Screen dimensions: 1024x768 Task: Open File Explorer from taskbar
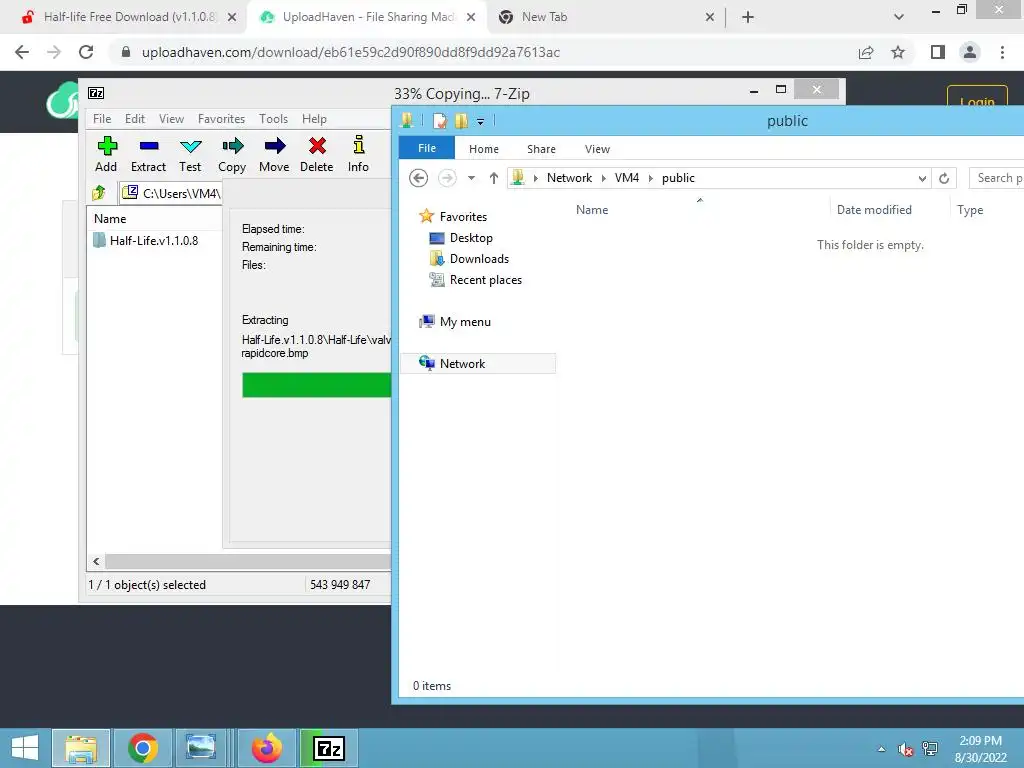(81, 748)
